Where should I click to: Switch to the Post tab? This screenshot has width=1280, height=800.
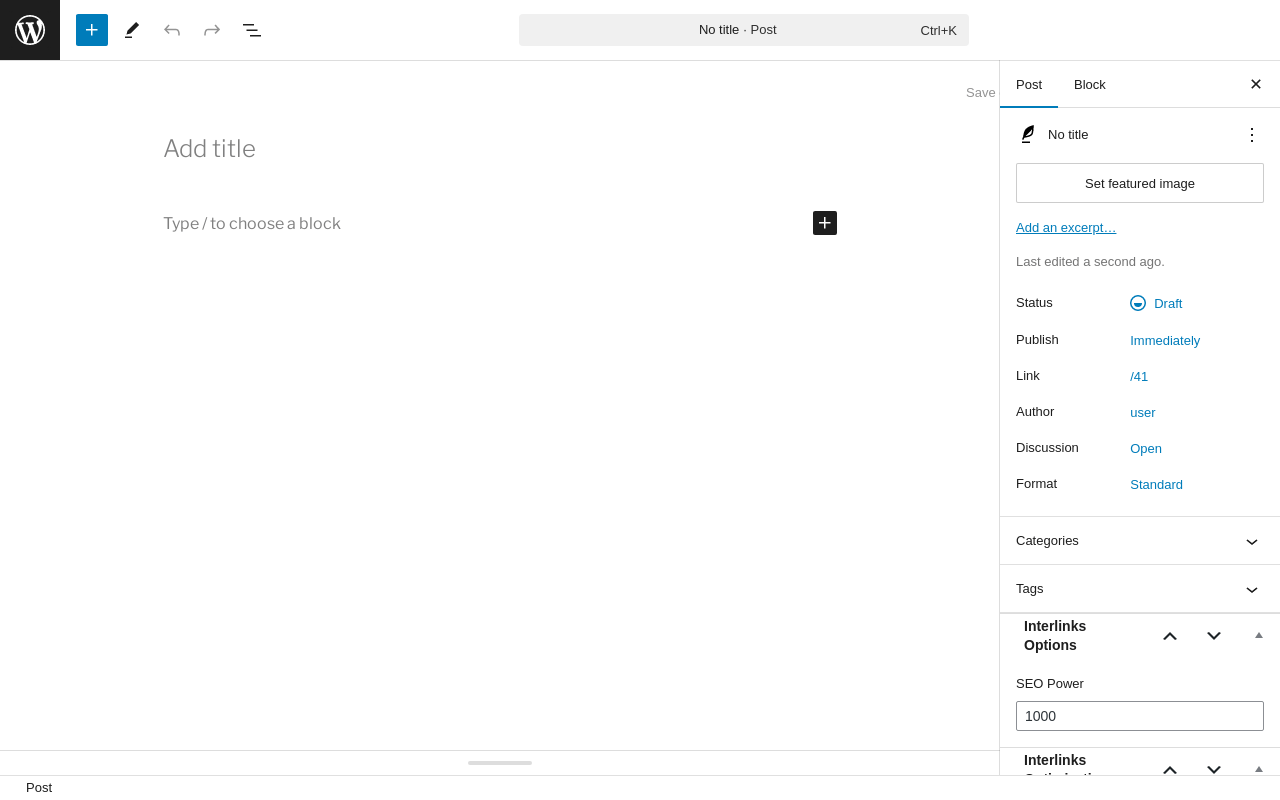(1029, 85)
